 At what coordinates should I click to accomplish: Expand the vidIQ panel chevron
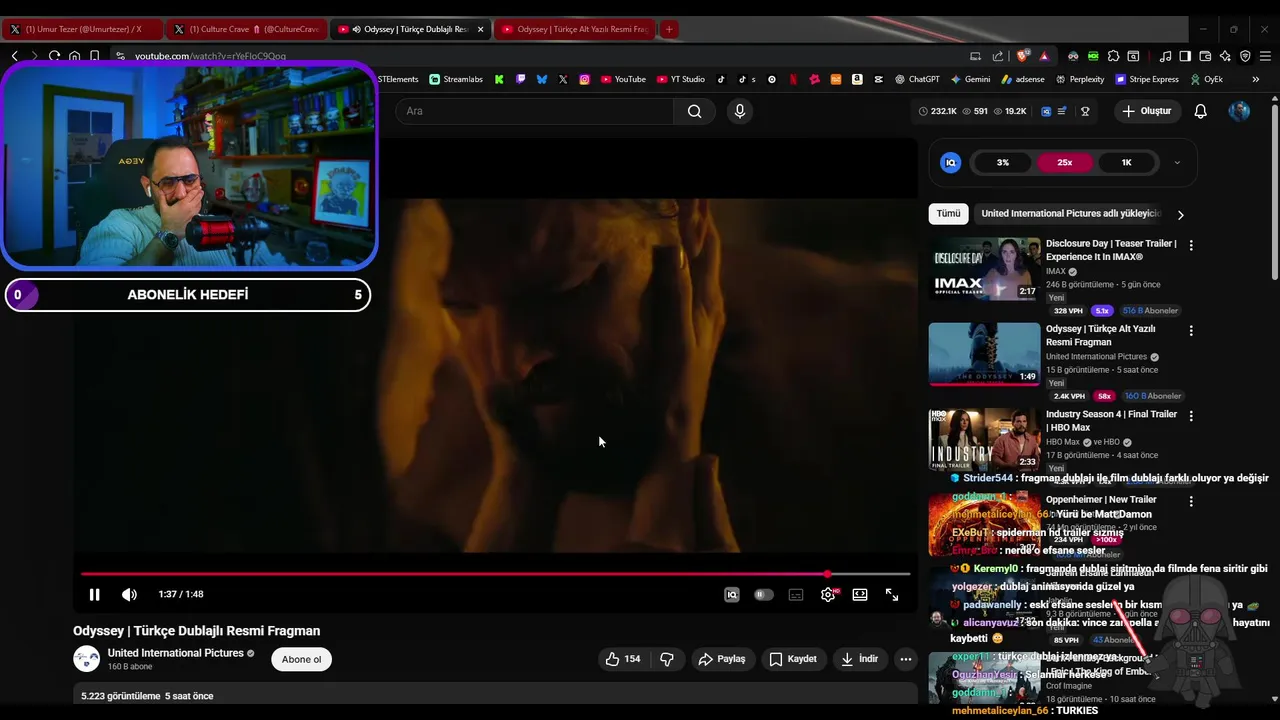click(x=1177, y=162)
